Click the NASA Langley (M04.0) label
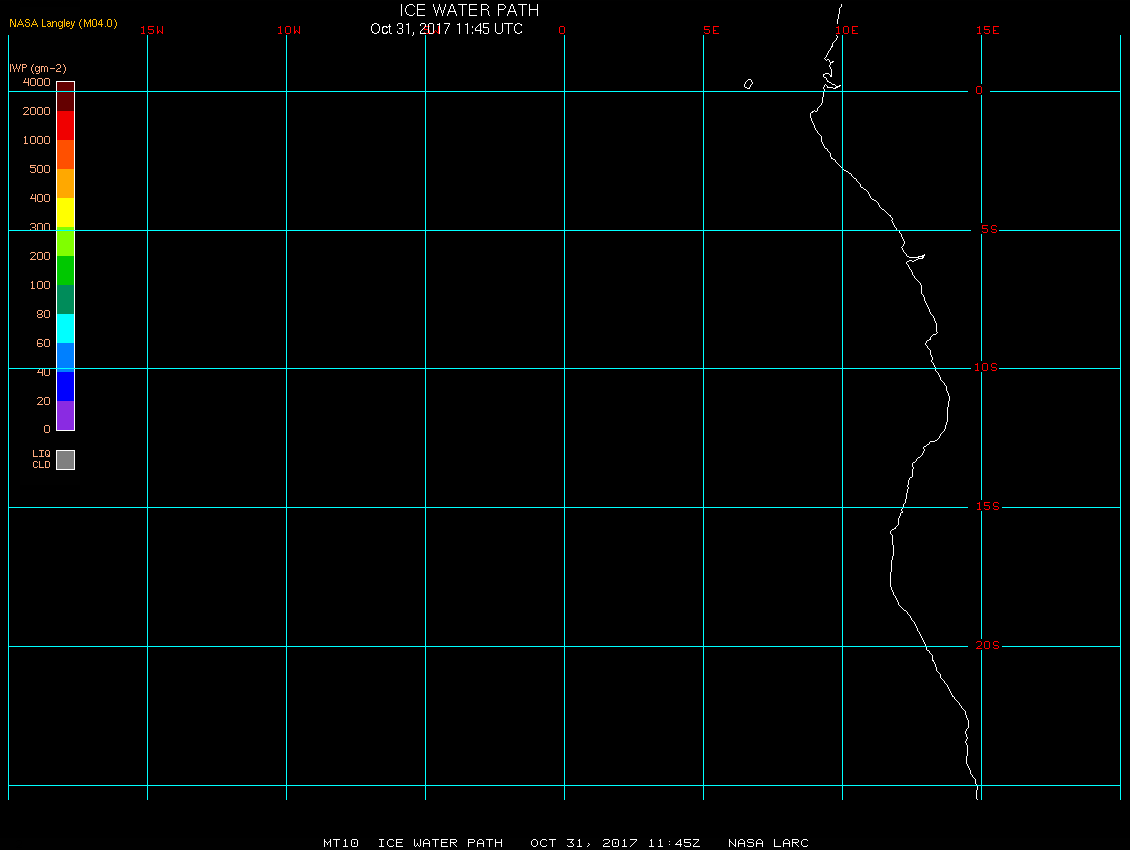Screen dimensions: 1130x850 pos(63,23)
